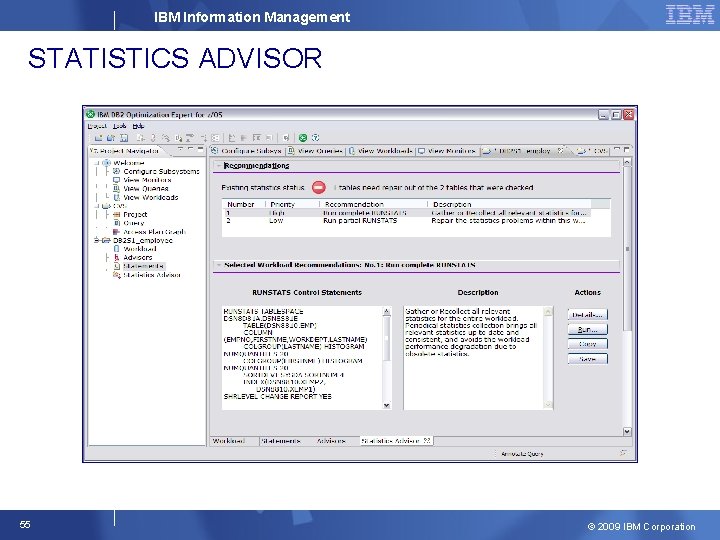Click the Details... action button
720x540 pixels.
click(587, 315)
